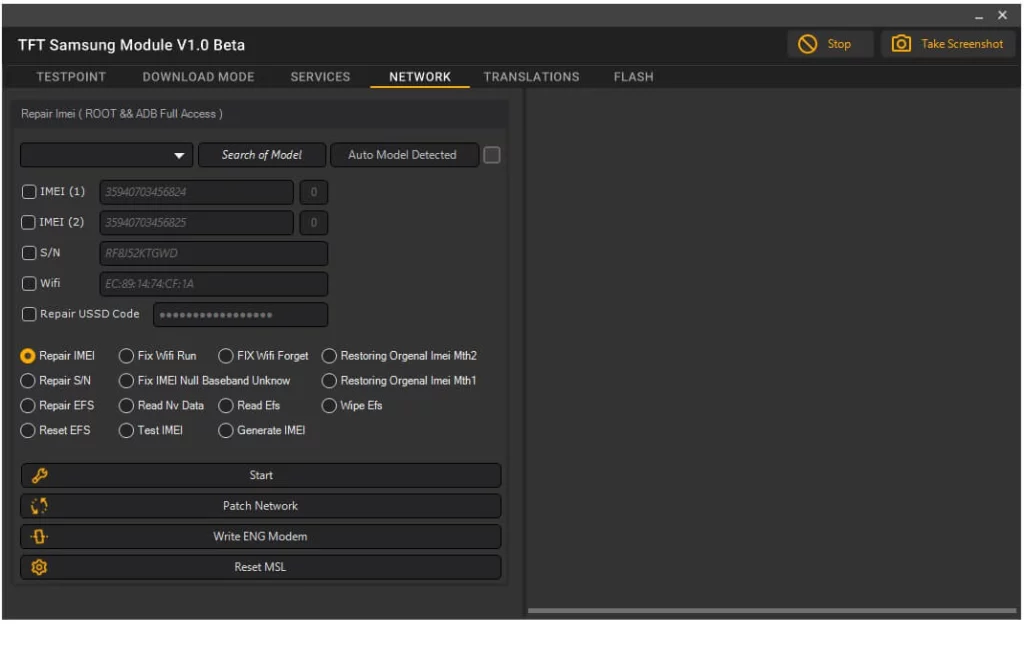Switch to the TESTPOINT tab

tap(71, 77)
